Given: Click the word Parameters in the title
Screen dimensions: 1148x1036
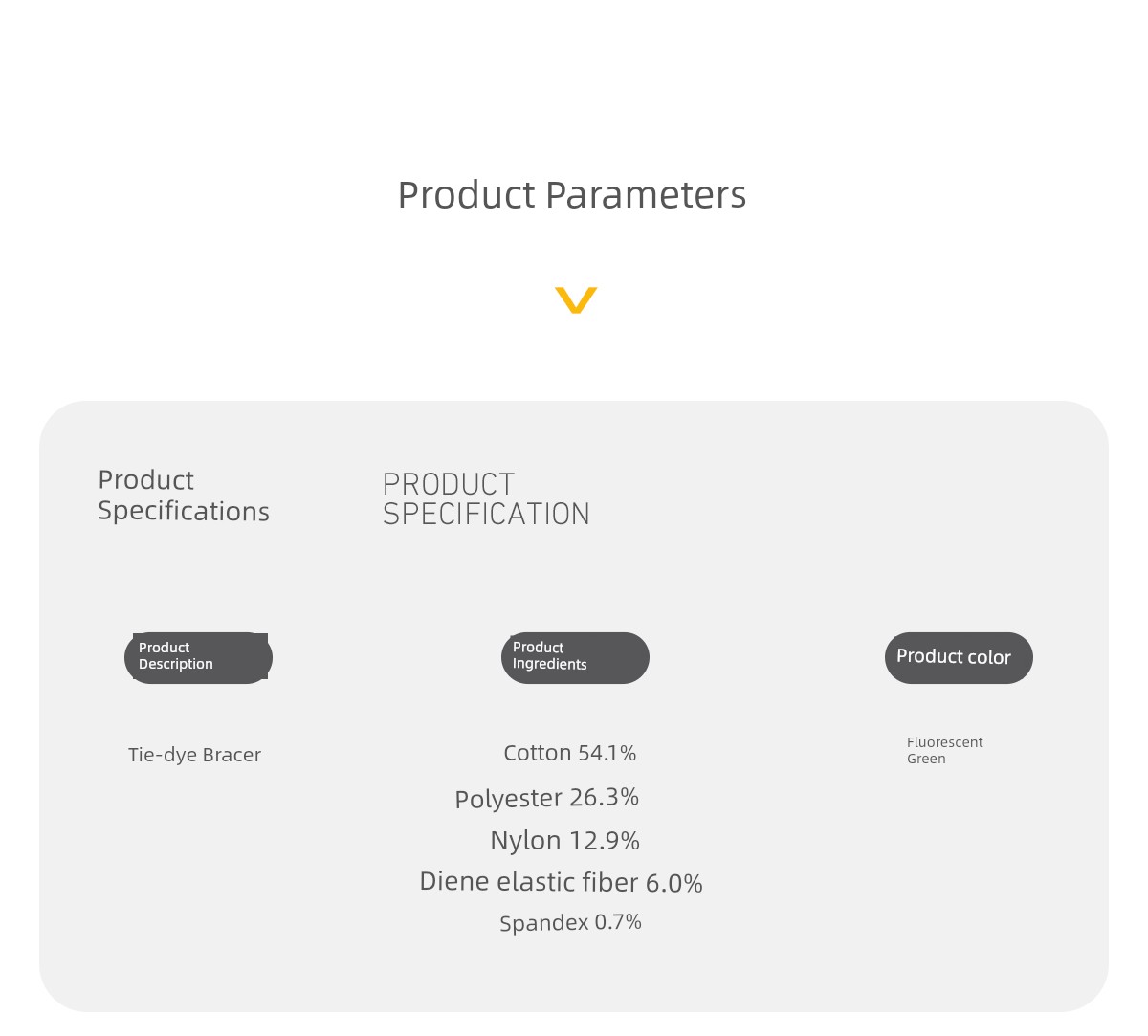Looking at the screenshot, I should coord(646,195).
